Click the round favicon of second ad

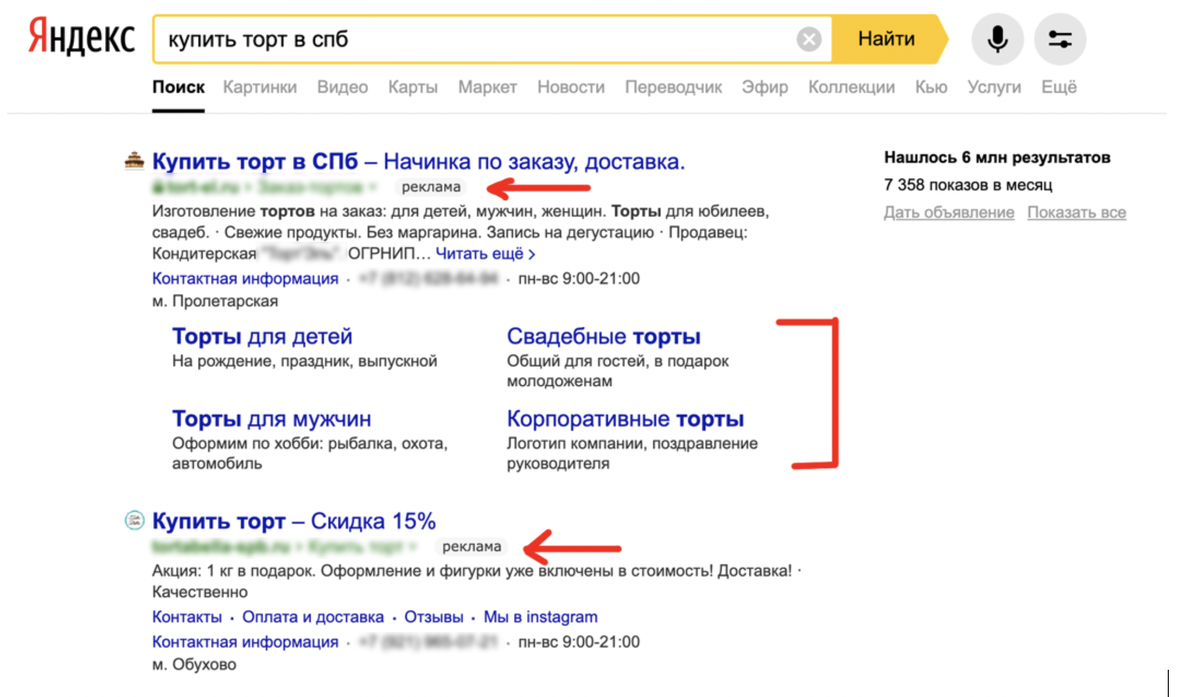(x=134, y=520)
